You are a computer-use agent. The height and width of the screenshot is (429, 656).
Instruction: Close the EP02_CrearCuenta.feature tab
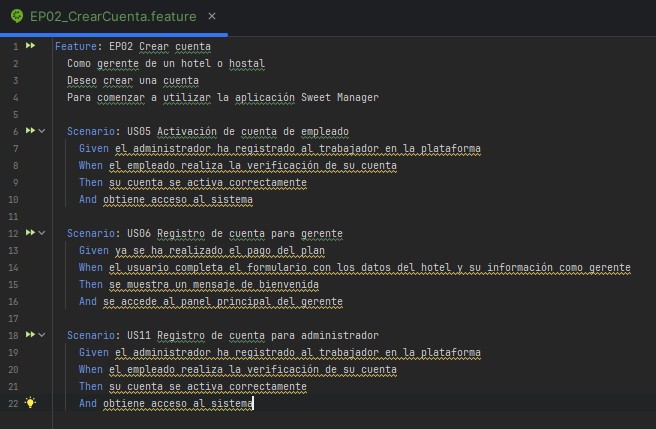pos(212,16)
